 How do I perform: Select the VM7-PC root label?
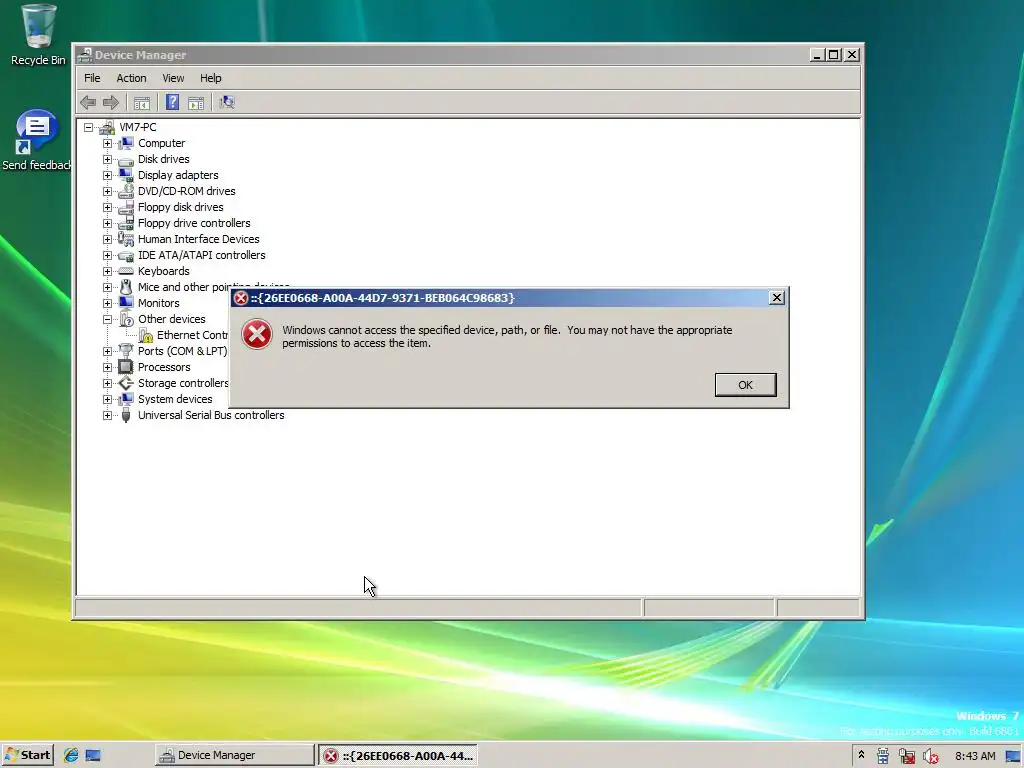point(138,127)
